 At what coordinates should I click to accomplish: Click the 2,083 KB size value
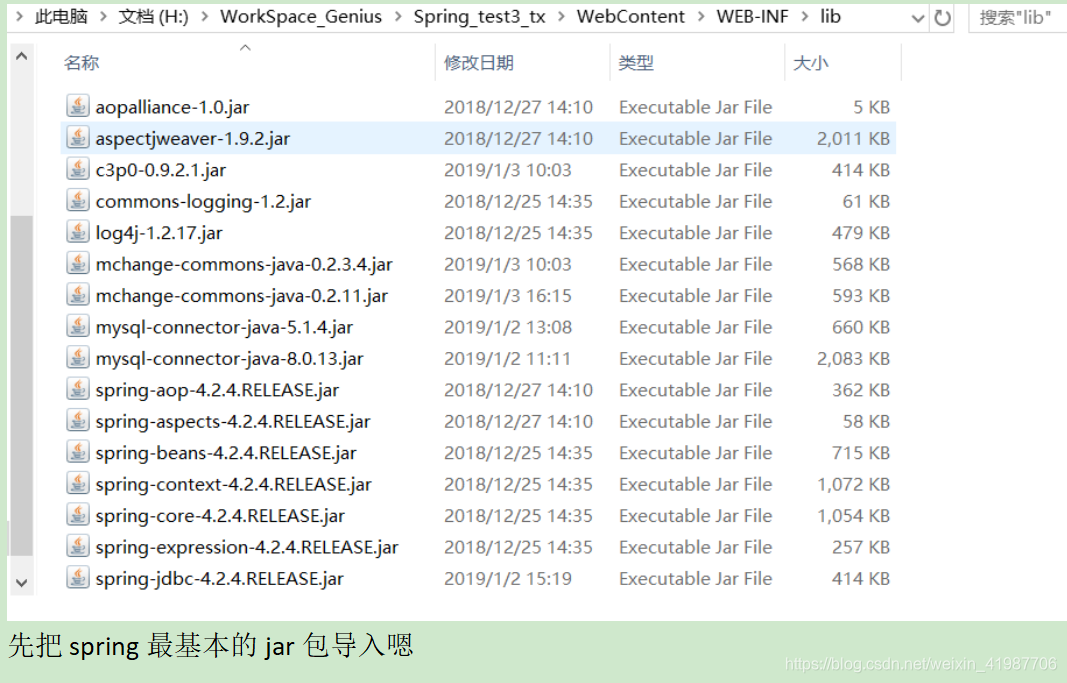[853, 359]
